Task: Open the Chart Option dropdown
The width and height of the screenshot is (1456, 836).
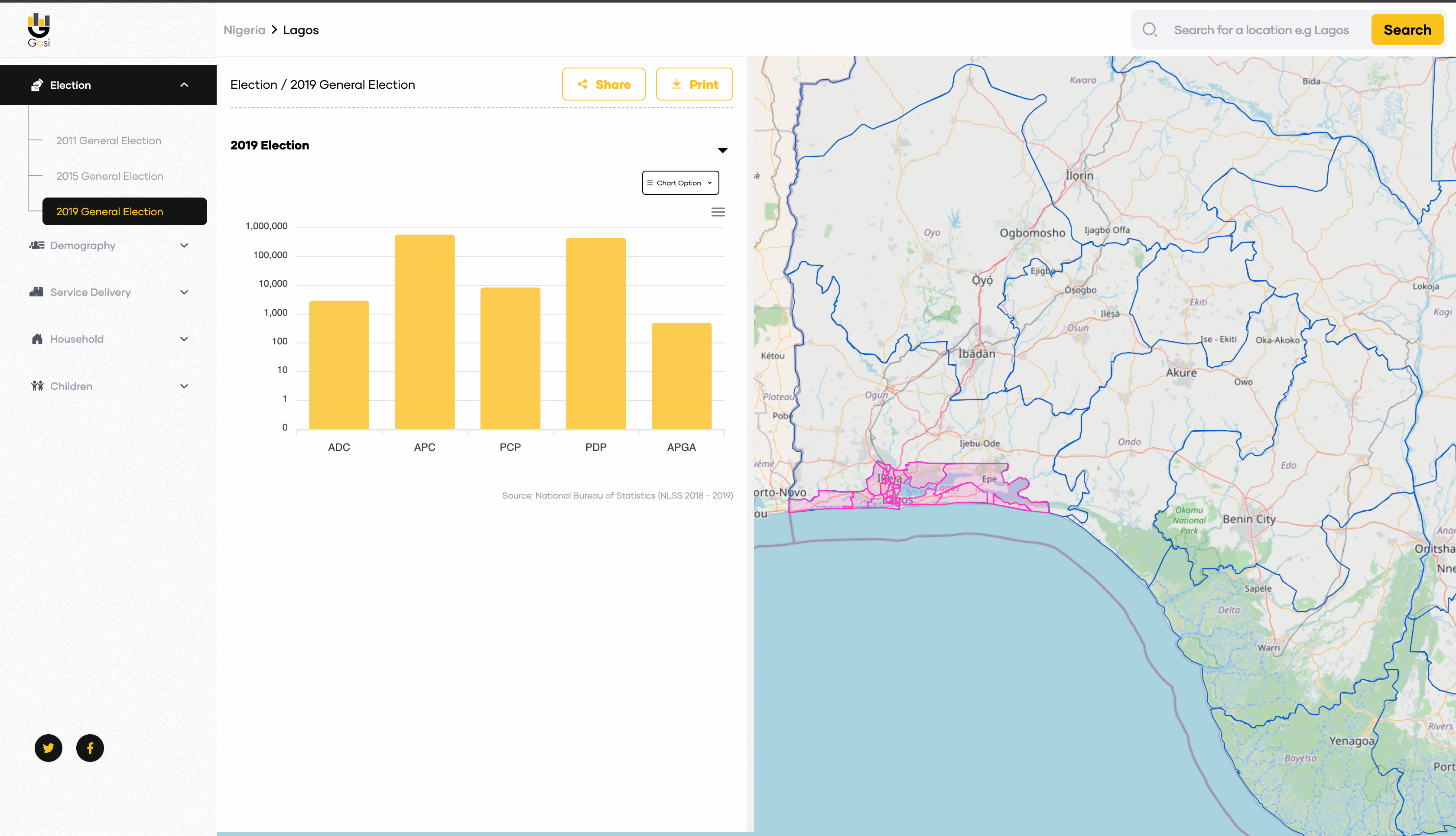Action: tap(680, 183)
